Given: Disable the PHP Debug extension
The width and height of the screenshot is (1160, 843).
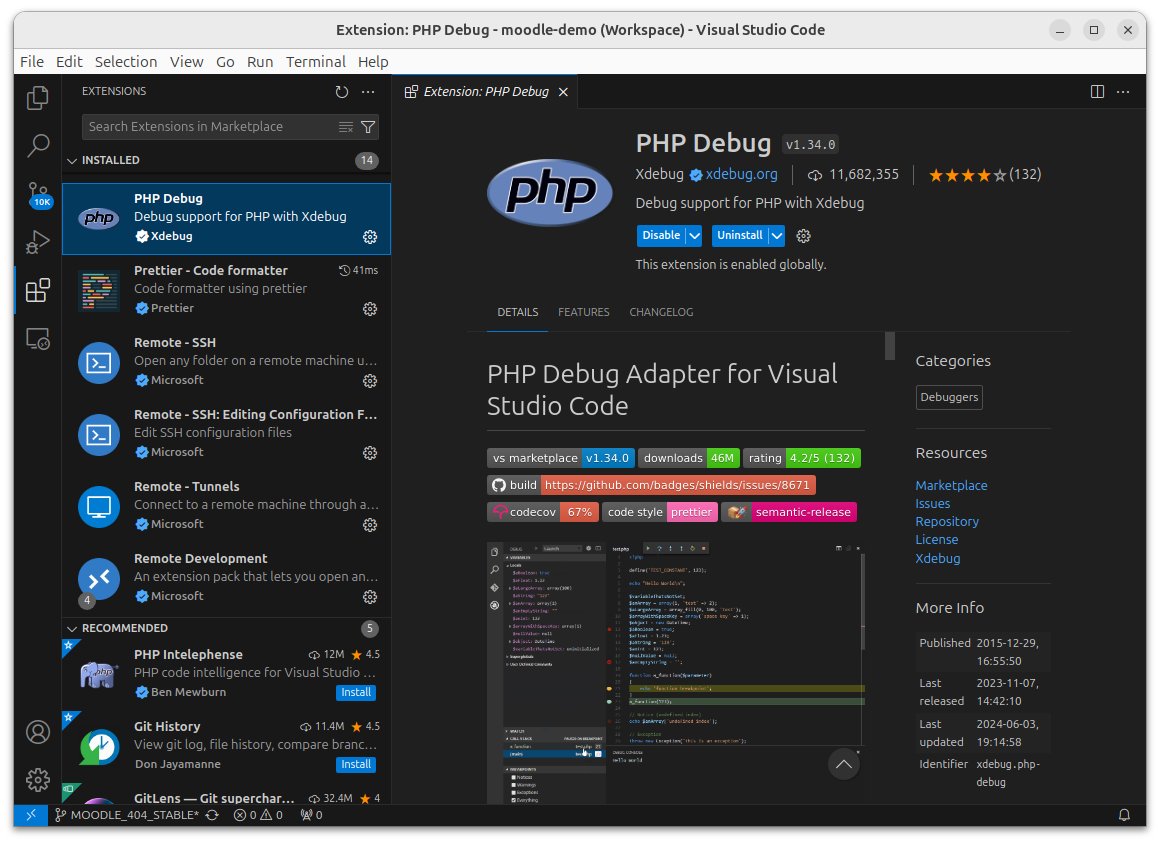Looking at the screenshot, I should click(661, 236).
